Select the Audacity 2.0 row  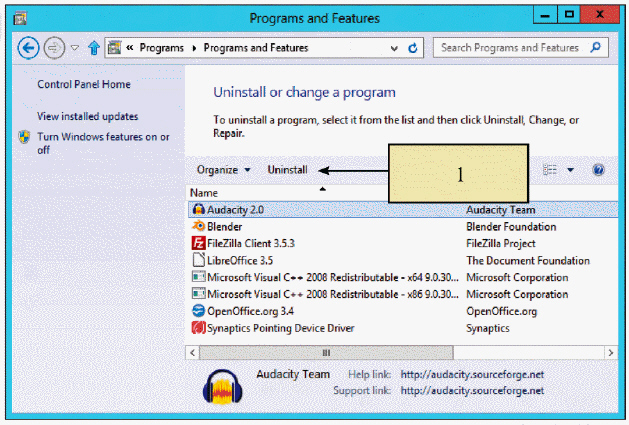(x=403, y=210)
